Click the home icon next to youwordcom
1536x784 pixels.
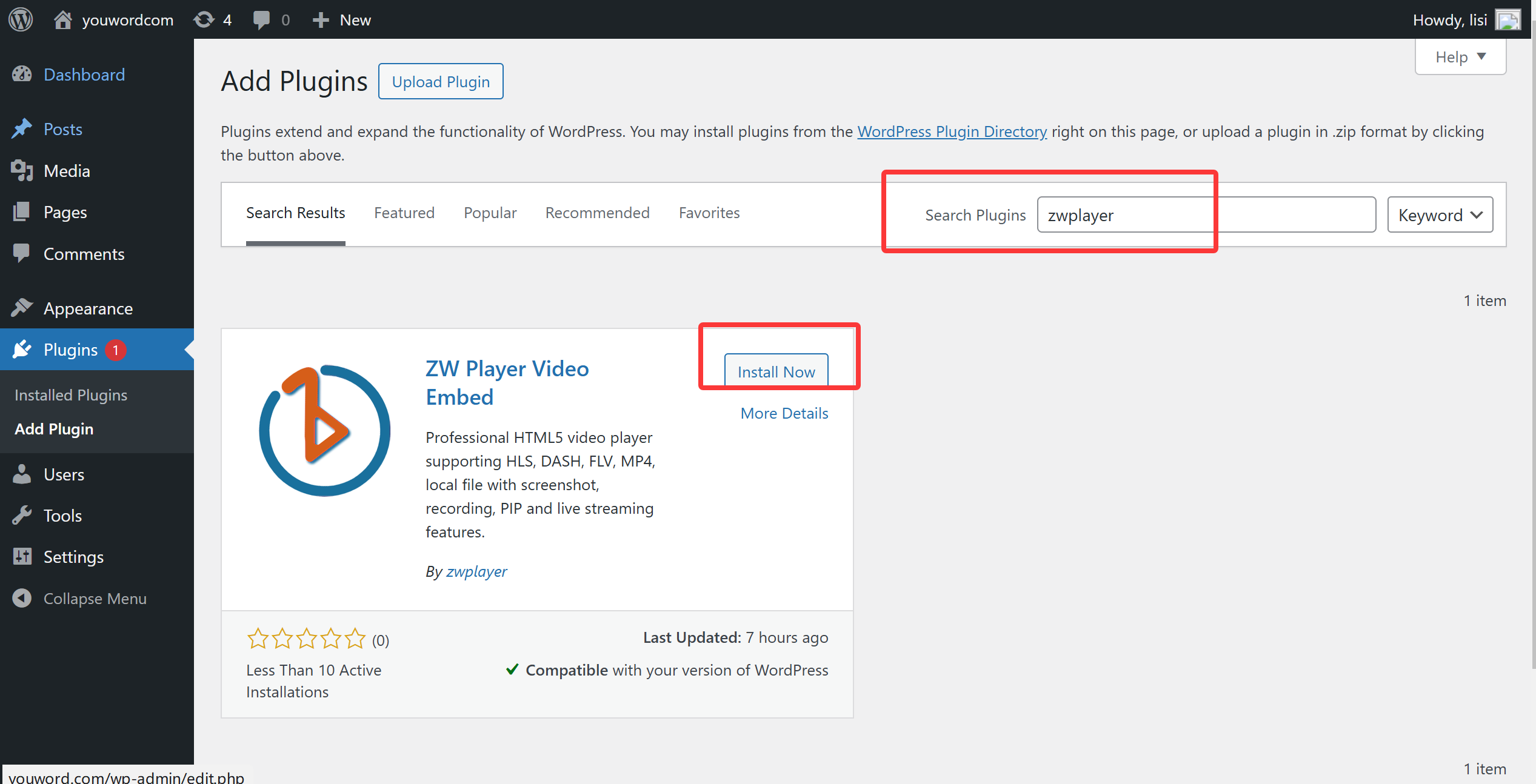[x=63, y=19]
